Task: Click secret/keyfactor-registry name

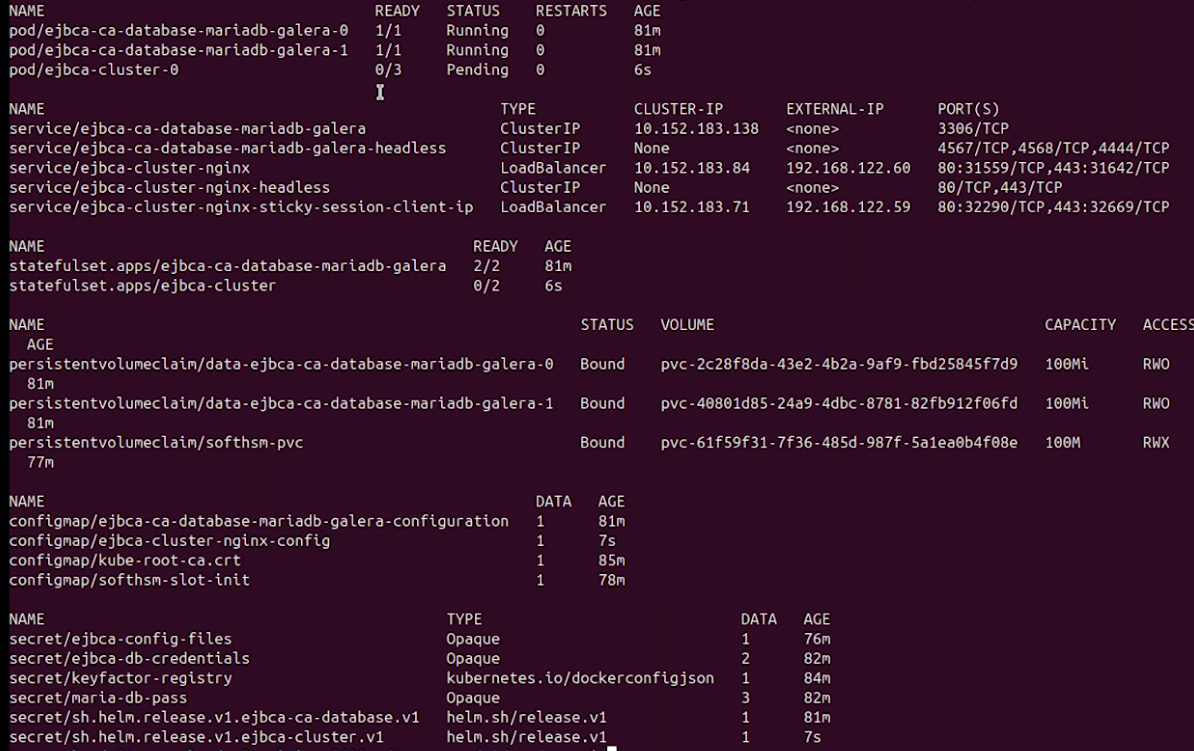Action: [120, 678]
